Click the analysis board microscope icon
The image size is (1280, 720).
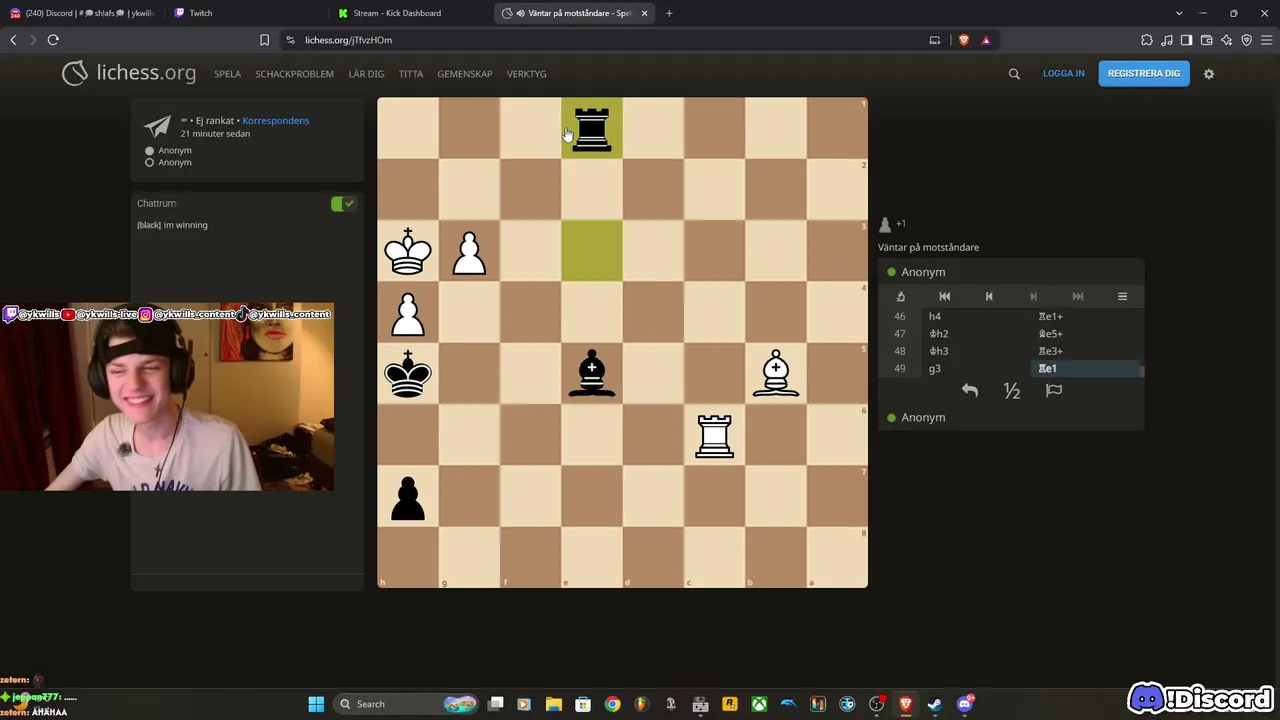click(x=900, y=297)
